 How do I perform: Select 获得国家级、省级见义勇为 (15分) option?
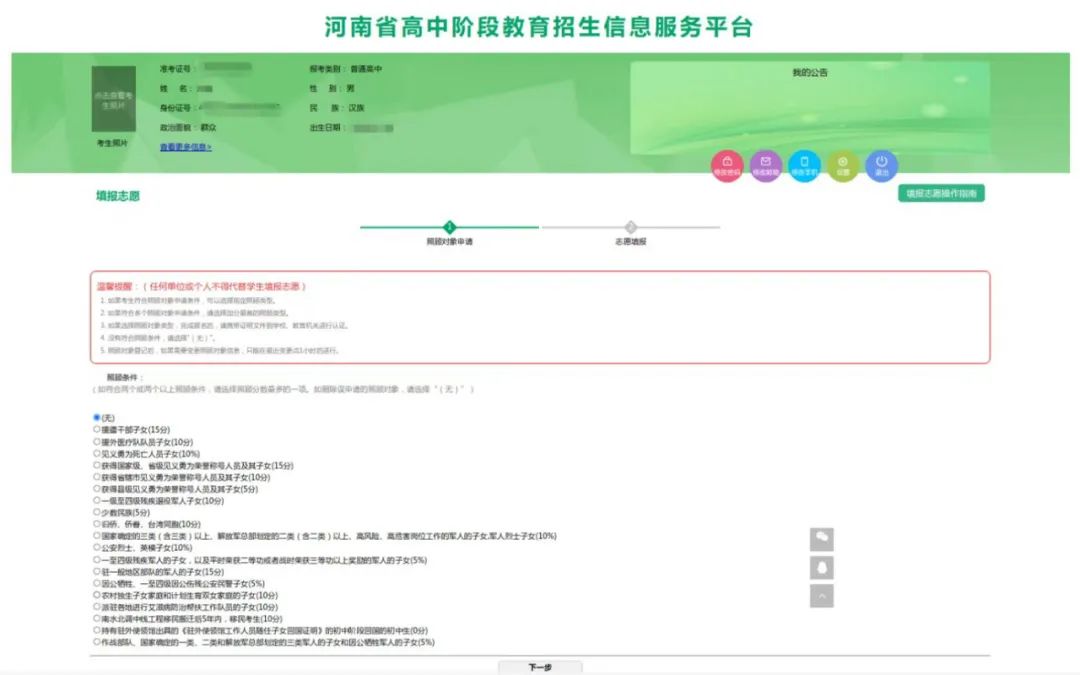97,465
